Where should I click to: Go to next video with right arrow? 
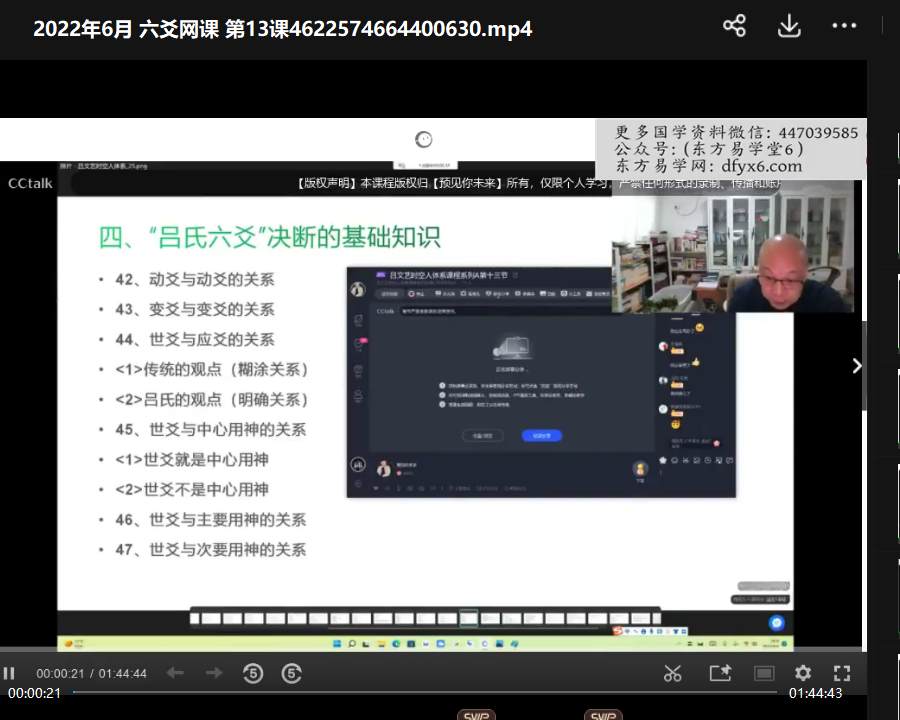click(x=214, y=673)
